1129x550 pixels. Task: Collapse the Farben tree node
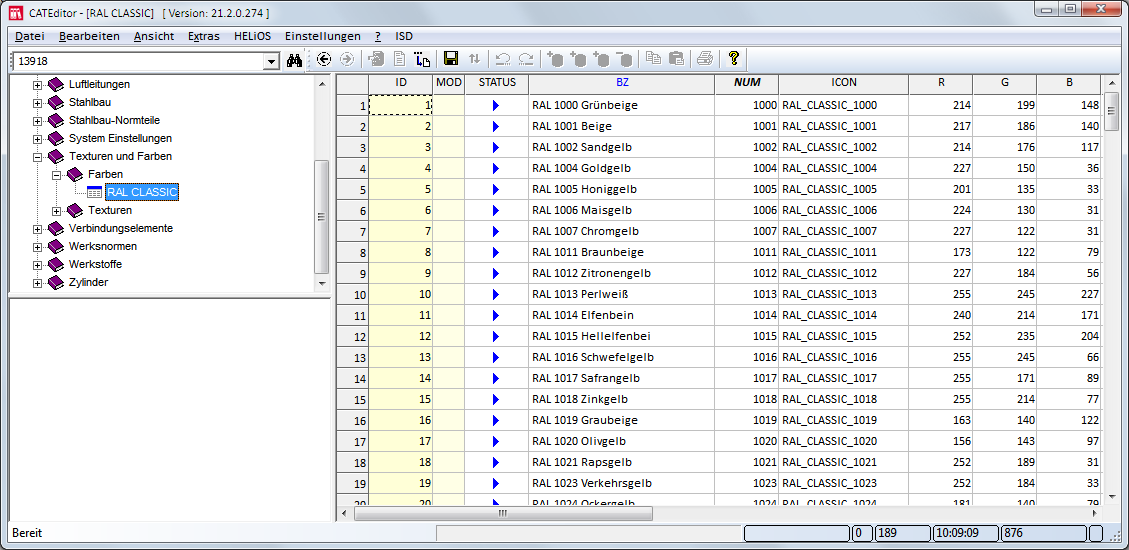click(x=57, y=174)
